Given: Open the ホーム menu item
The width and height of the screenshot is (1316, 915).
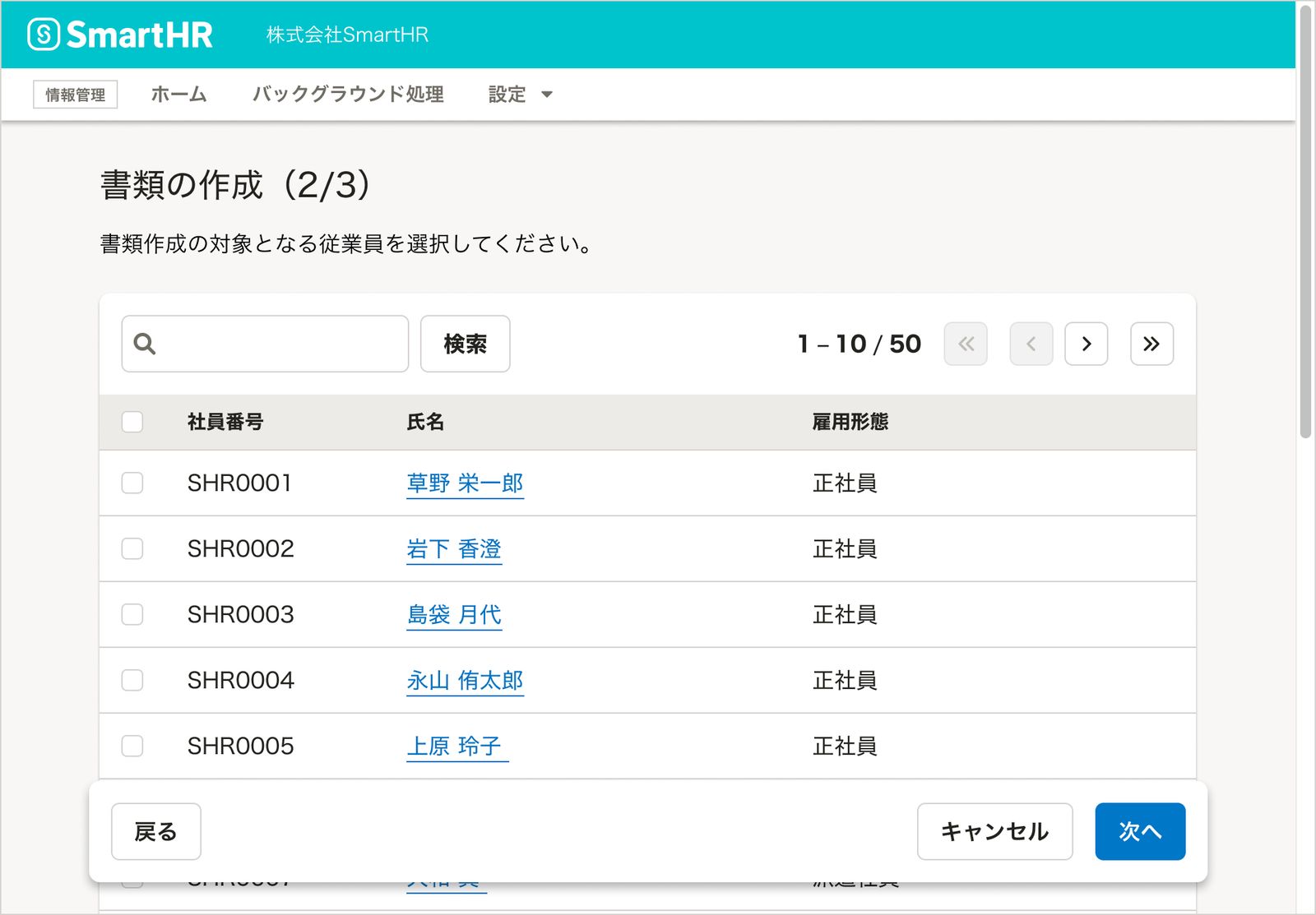Looking at the screenshot, I should click(x=178, y=95).
